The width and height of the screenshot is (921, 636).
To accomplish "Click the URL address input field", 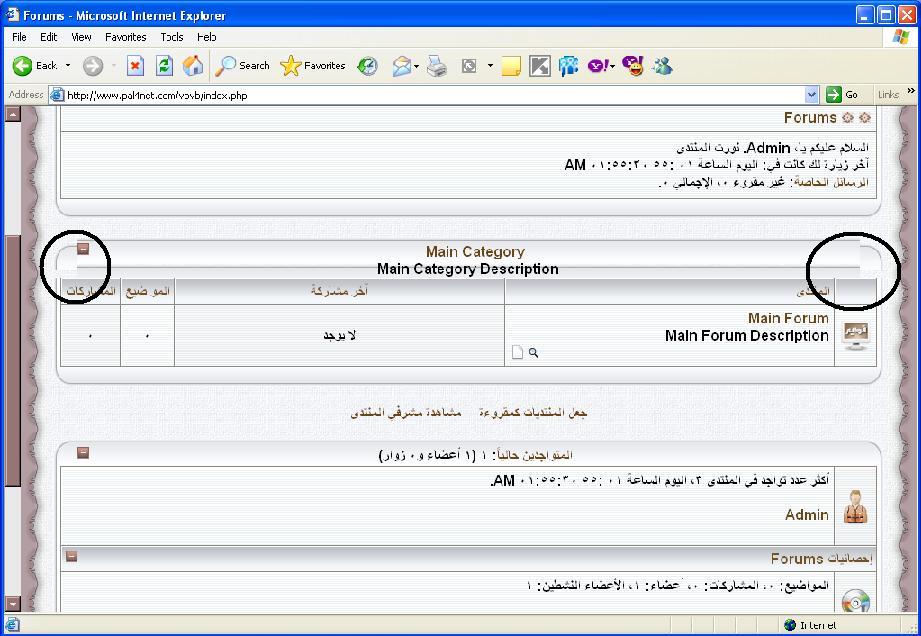I will [x=430, y=95].
